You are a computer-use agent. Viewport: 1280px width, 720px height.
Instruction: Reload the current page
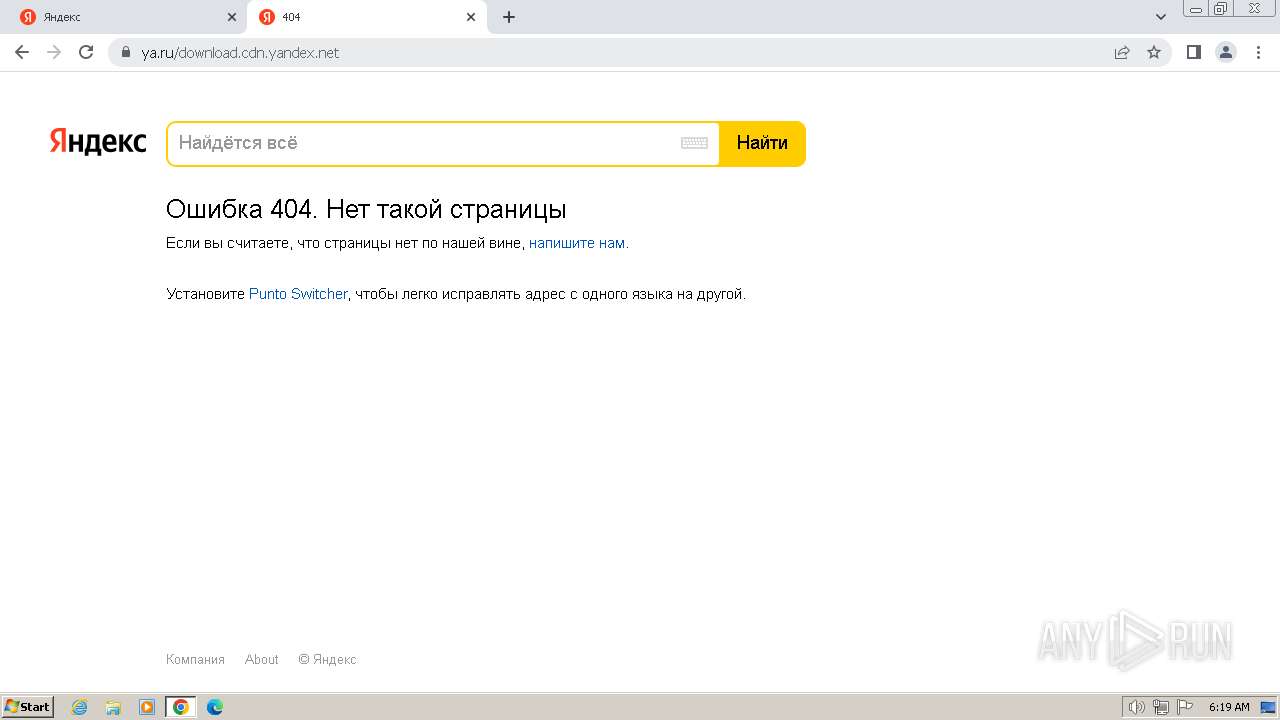coord(86,52)
